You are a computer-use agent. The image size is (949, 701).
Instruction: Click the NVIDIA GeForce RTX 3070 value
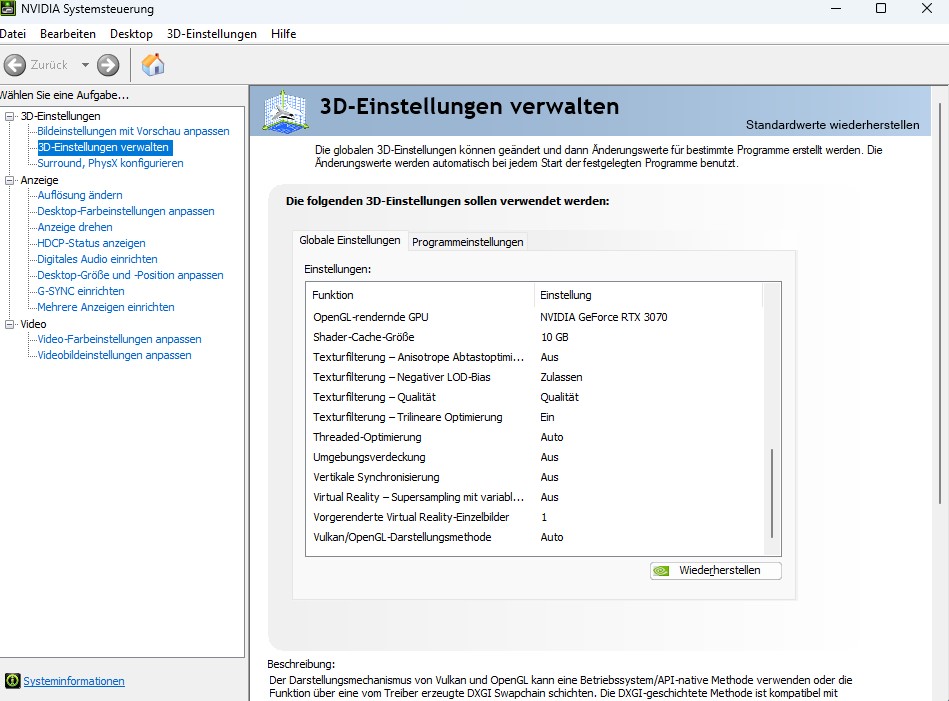pos(603,317)
